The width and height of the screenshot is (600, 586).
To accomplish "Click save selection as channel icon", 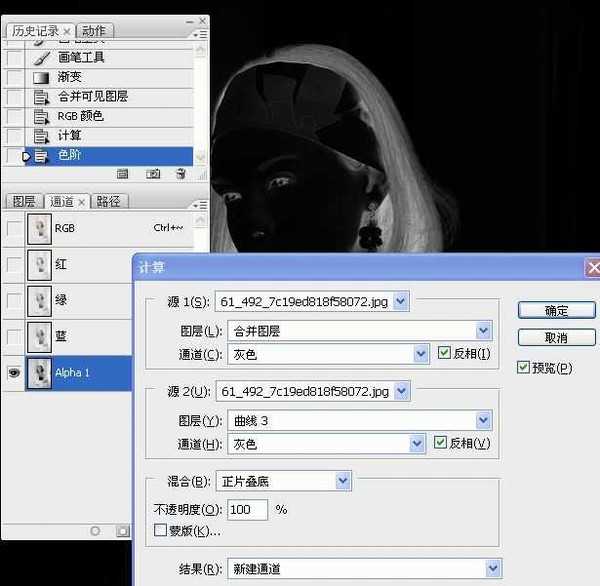I will 123,530.
